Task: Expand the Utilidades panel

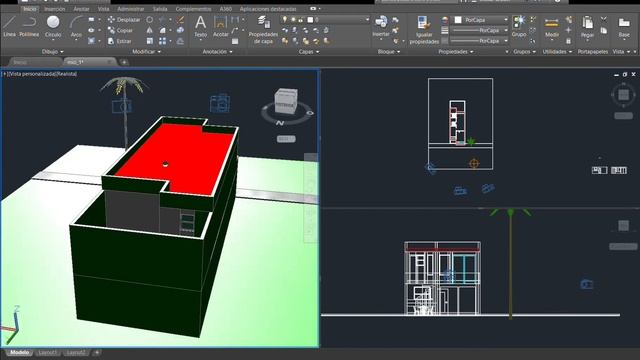Action: 557,52
